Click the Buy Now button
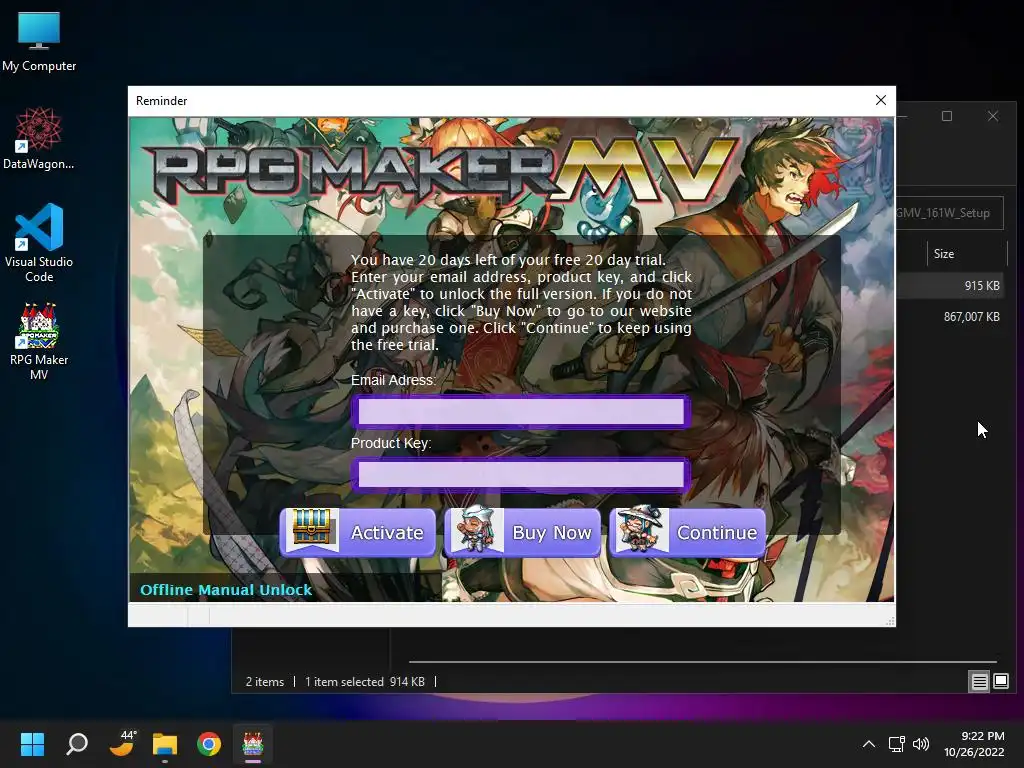 [522, 532]
